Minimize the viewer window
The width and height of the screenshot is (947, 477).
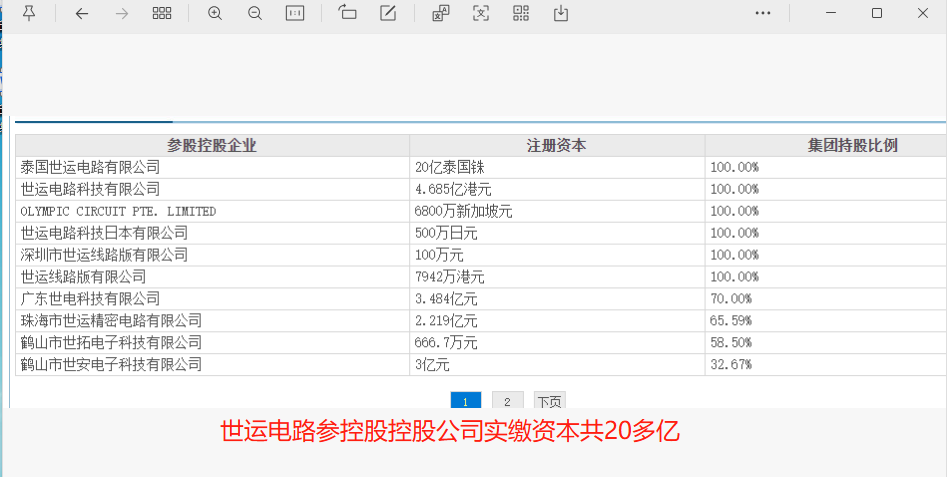pyautogui.click(x=831, y=13)
